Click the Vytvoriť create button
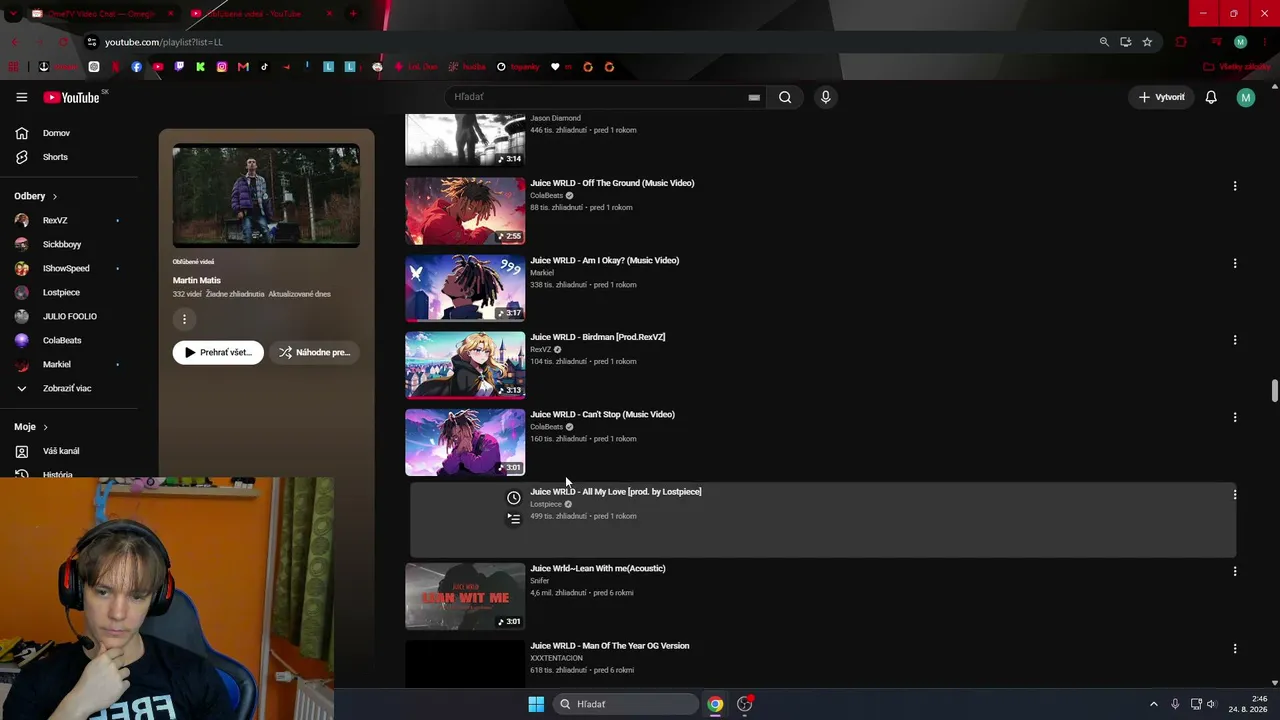The height and width of the screenshot is (720, 1280). tap(1162, 97)
